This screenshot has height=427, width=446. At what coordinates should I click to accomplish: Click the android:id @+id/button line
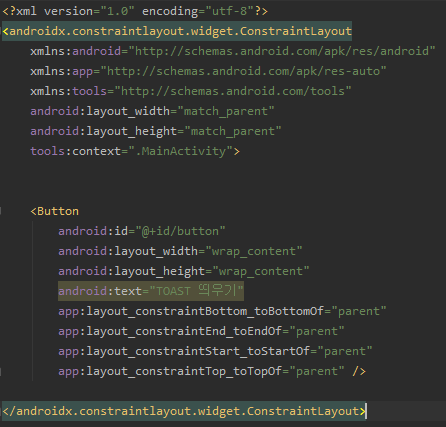point(142,231)
